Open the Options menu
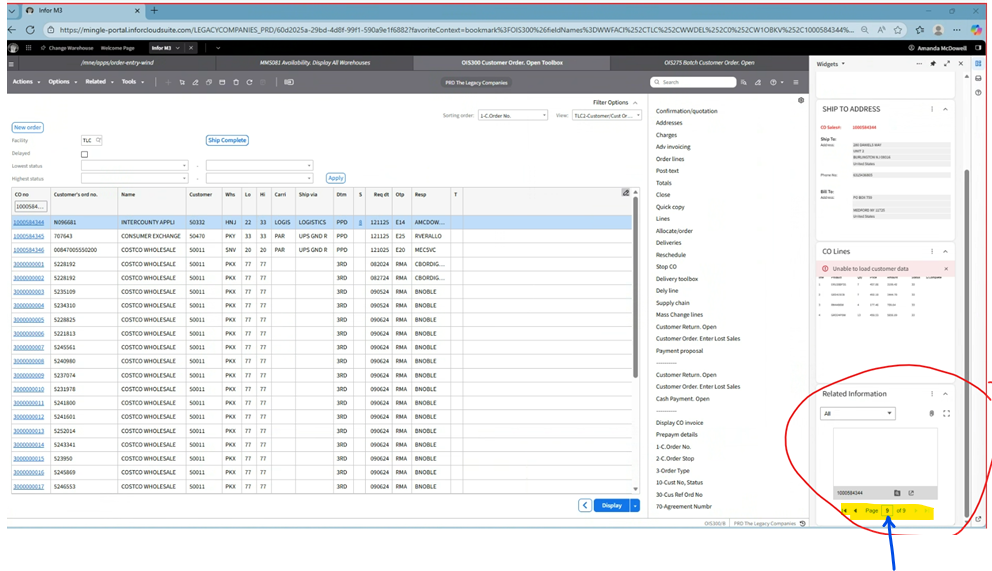992x571 pixels. click(x=63, y=82)
